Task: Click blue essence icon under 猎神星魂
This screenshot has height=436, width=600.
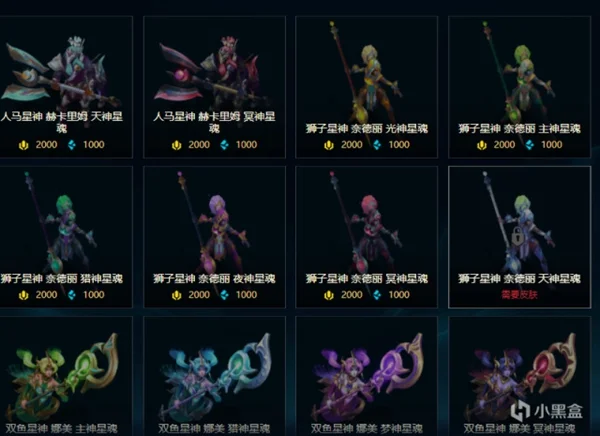Action: click(72, 295)
